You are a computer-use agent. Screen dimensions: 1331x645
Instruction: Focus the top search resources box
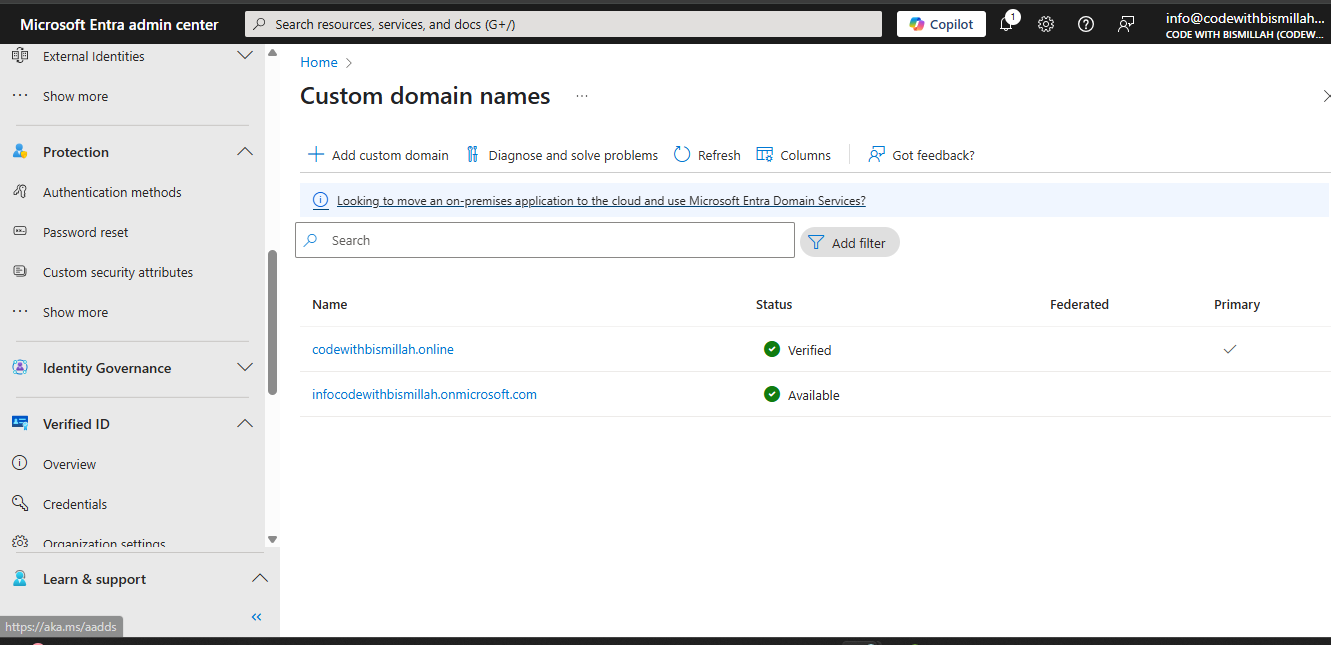click(x=563, y=24)
